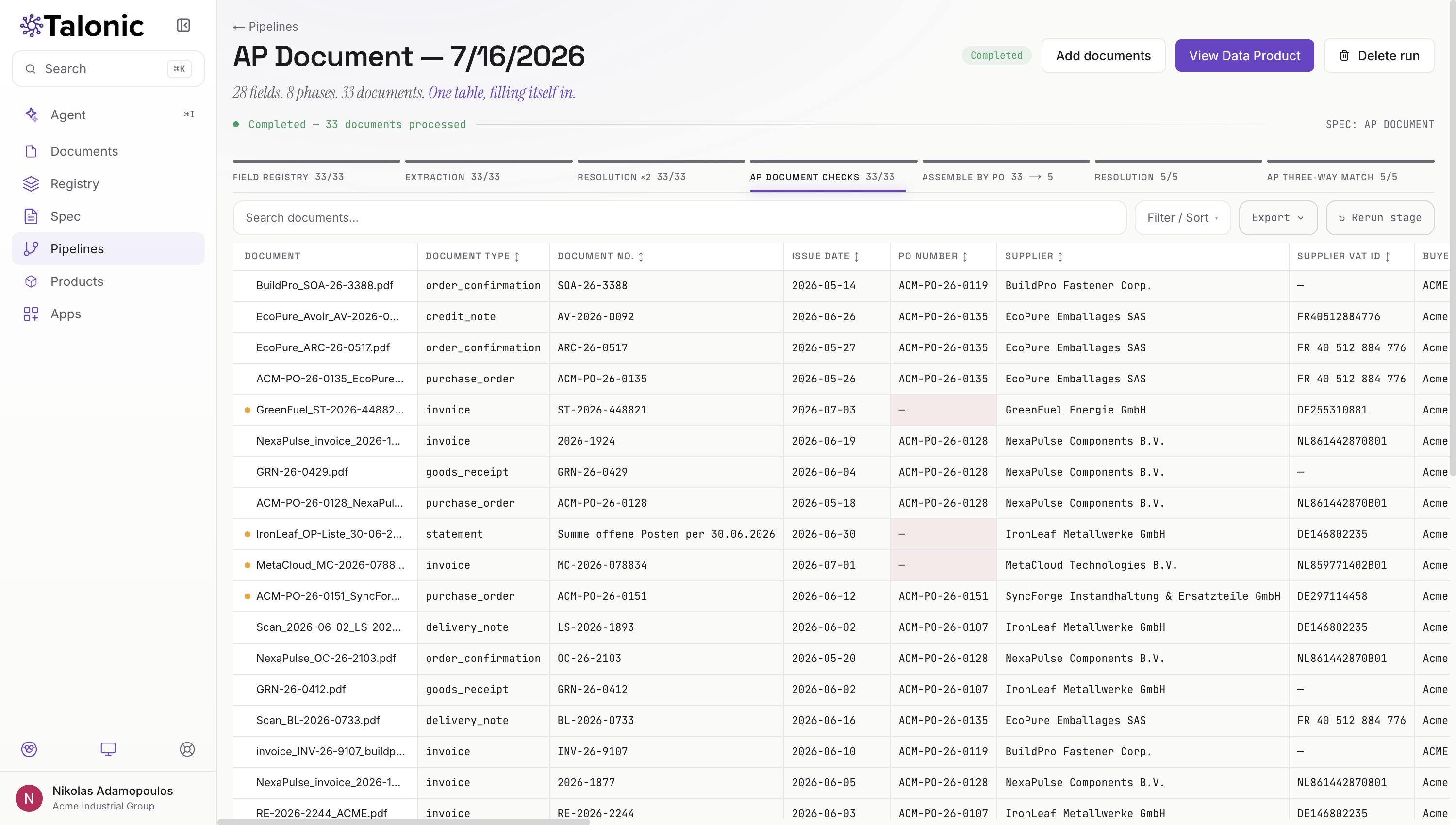Open the Export dropdown
The height and width of the screenshot is (825, 1456).
[x=1278, y=218]
